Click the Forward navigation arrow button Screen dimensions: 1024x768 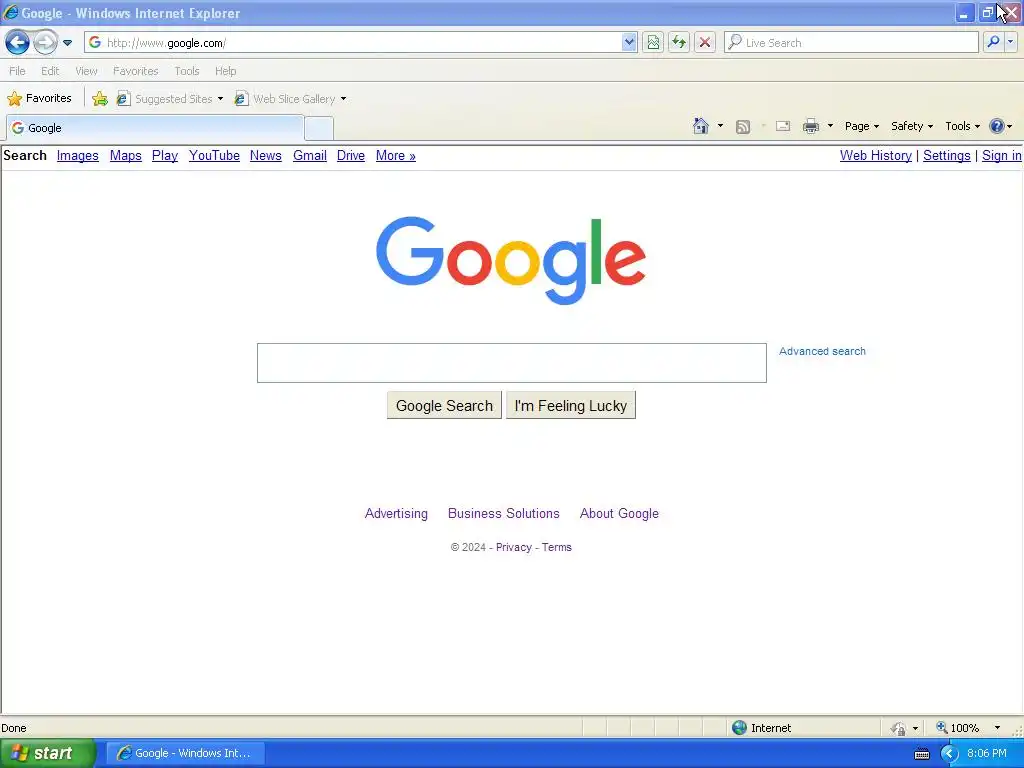45,43
